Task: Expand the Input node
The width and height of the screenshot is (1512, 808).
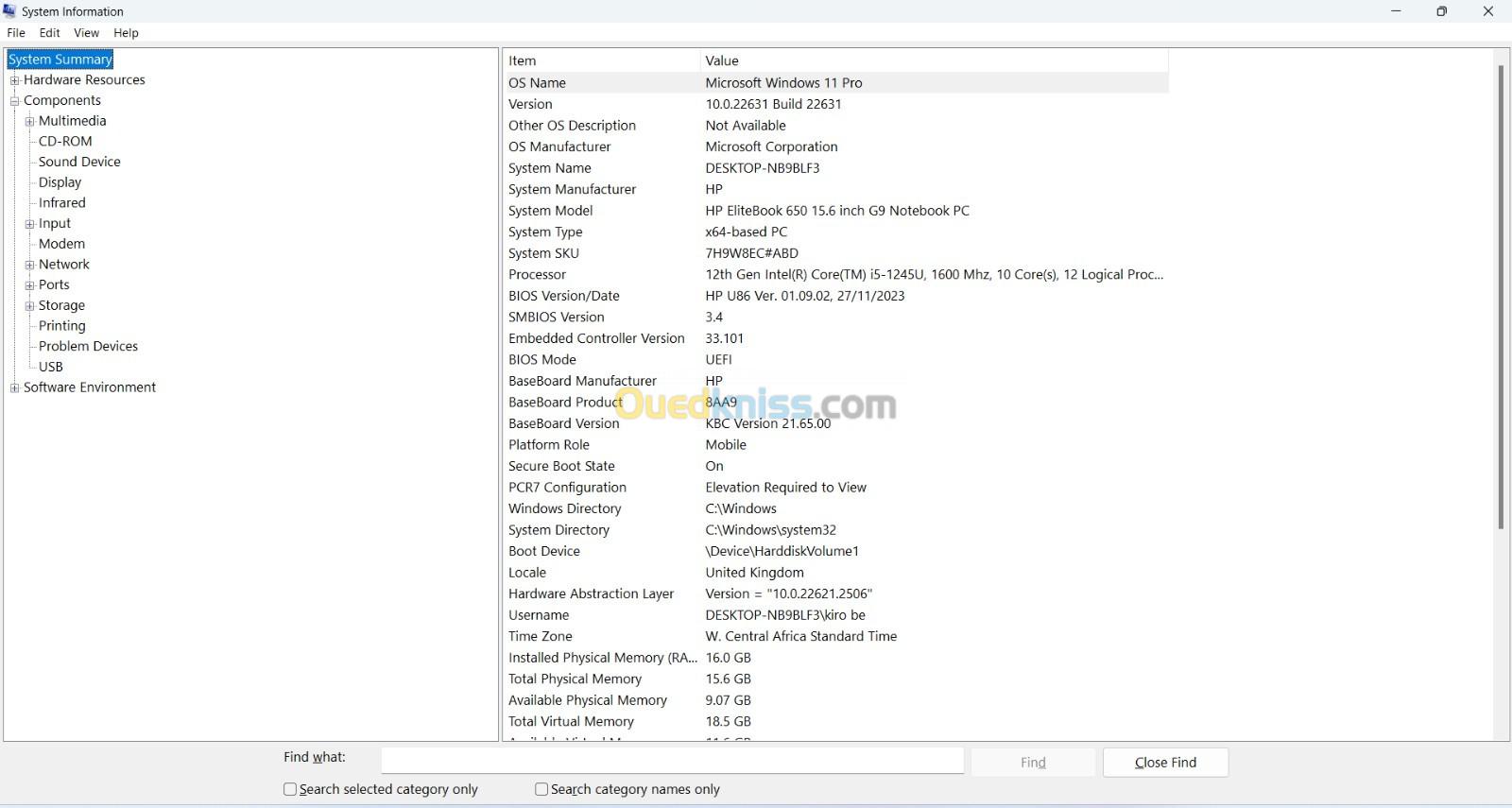Action: (x=30, y=224)
